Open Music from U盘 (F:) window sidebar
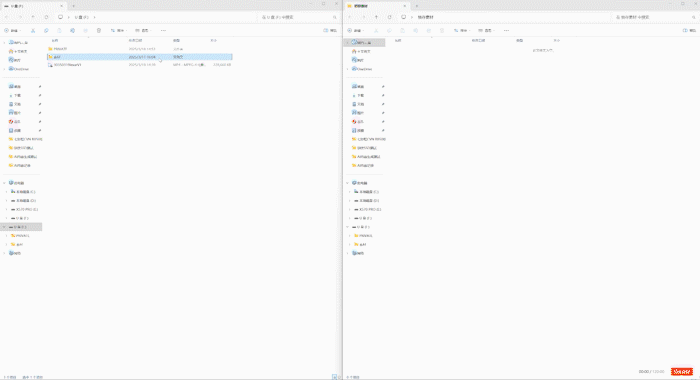 [x=14, y=121]
